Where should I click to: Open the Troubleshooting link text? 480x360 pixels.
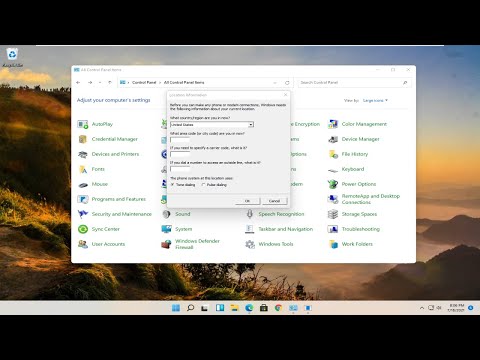[361, 229]
